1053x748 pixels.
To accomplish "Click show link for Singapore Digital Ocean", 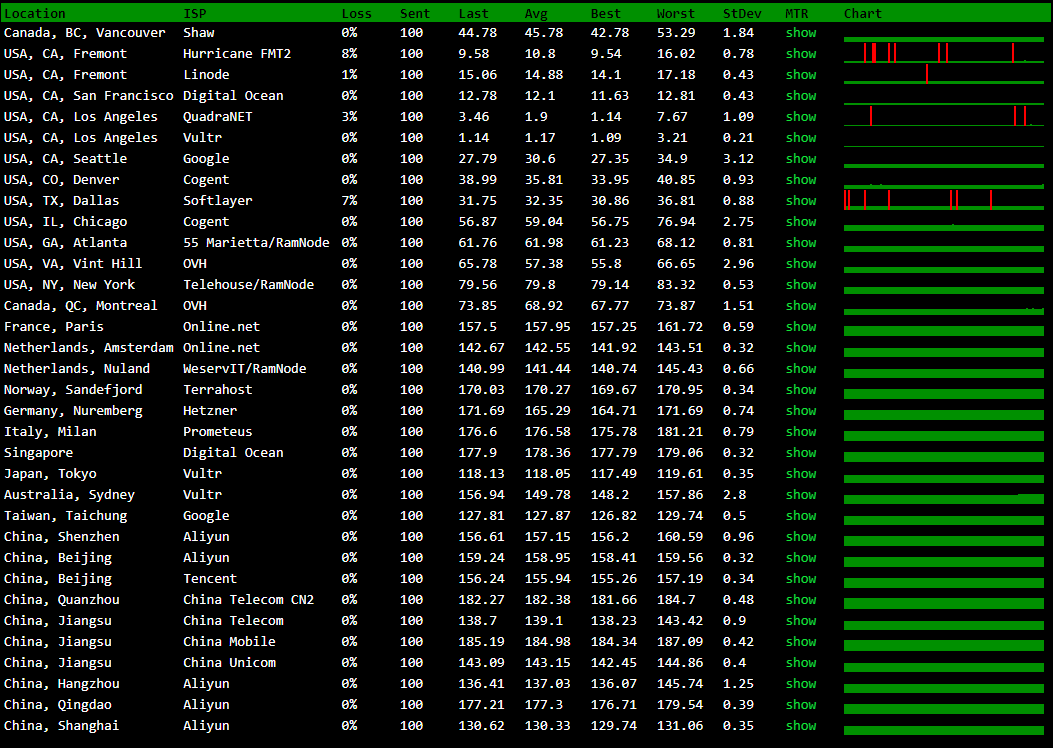I will [800, 453].
